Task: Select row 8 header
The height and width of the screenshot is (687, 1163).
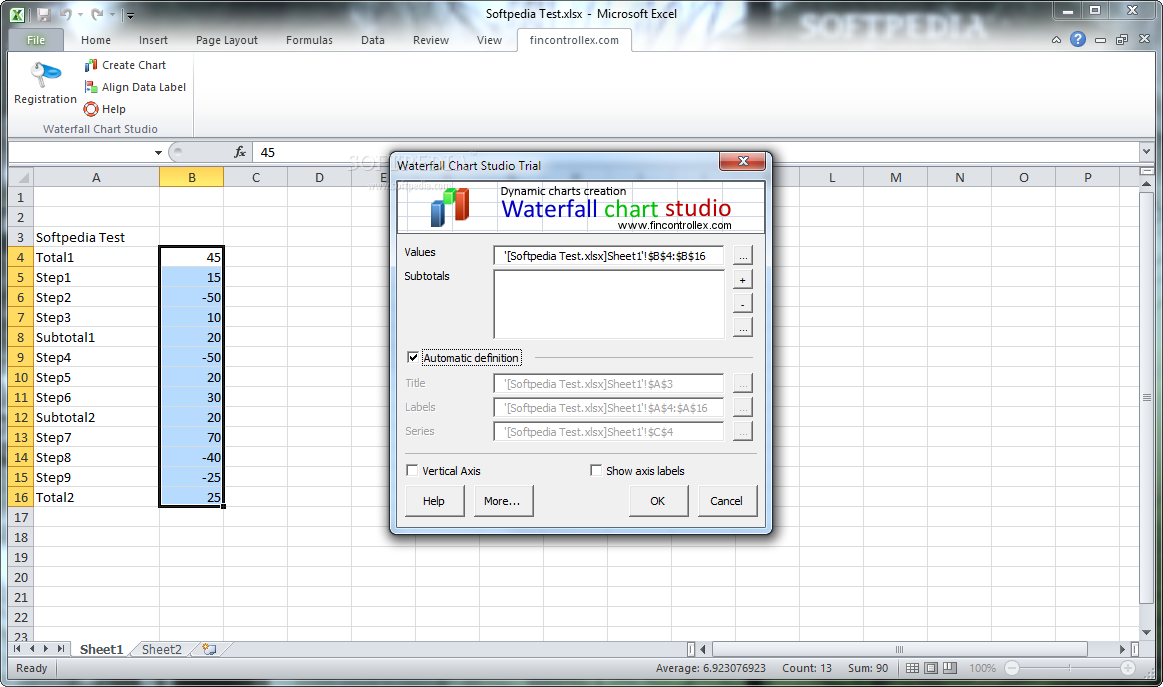Action: tap(21, 338)
